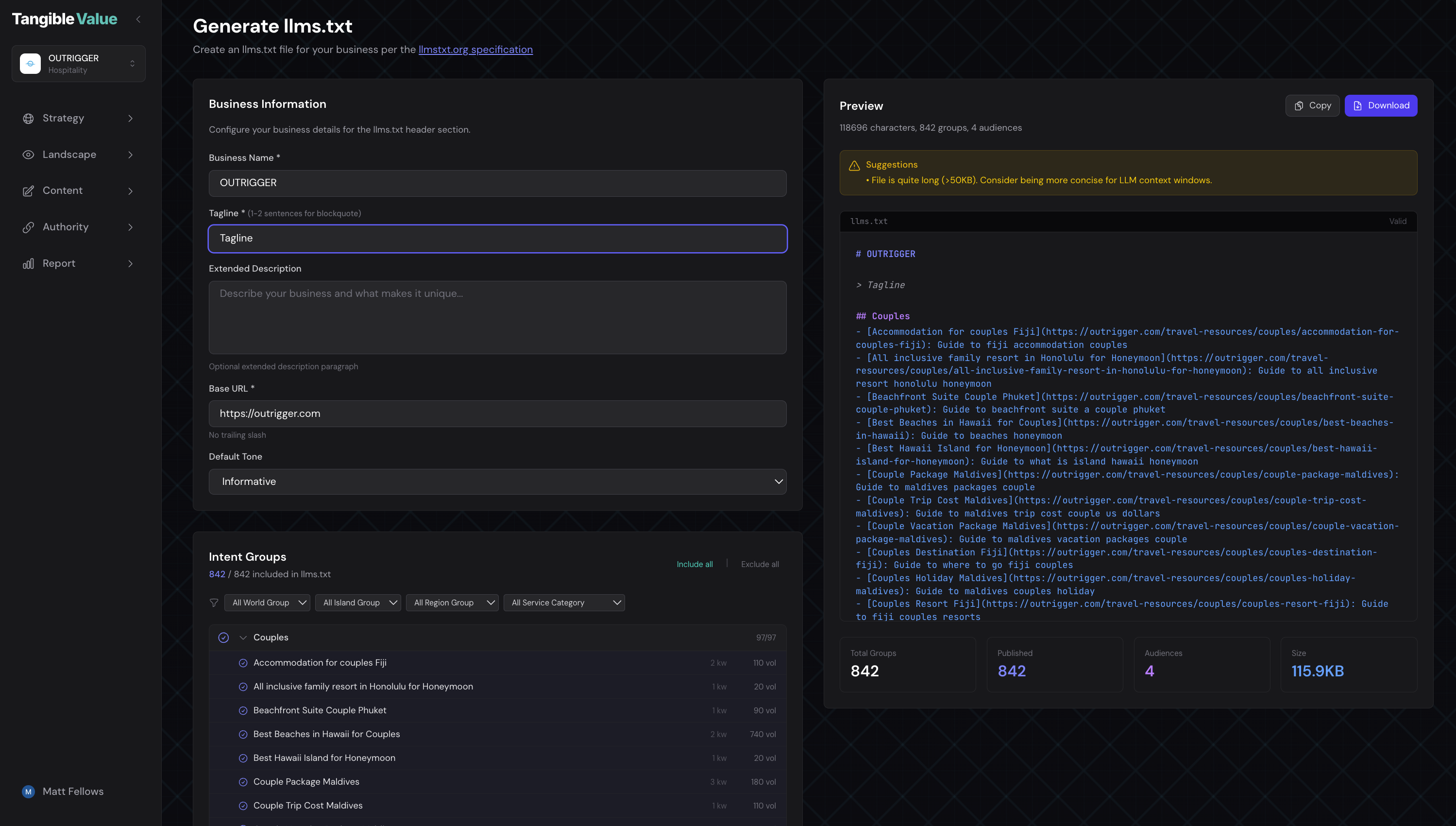This screenshot has width=1456, height=826.
Task: Open the OUTRIGGER workspace switcher
Action: (132, 63)
